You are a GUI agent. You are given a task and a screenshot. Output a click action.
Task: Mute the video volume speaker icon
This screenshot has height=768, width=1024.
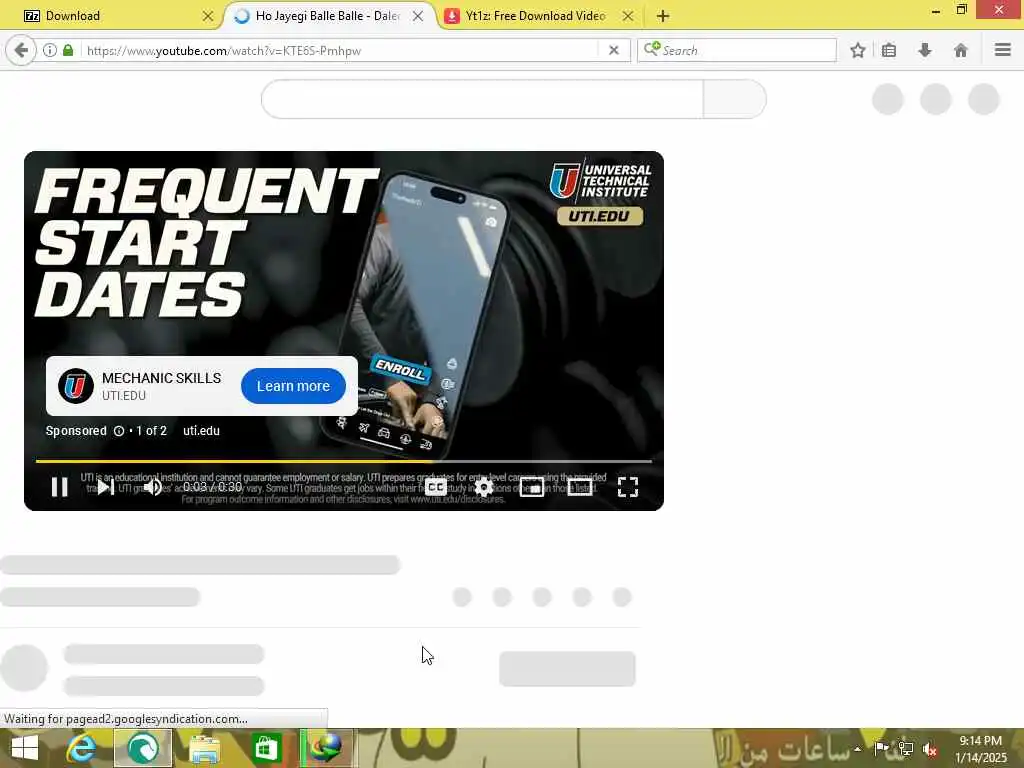click(x=153, y=487)
